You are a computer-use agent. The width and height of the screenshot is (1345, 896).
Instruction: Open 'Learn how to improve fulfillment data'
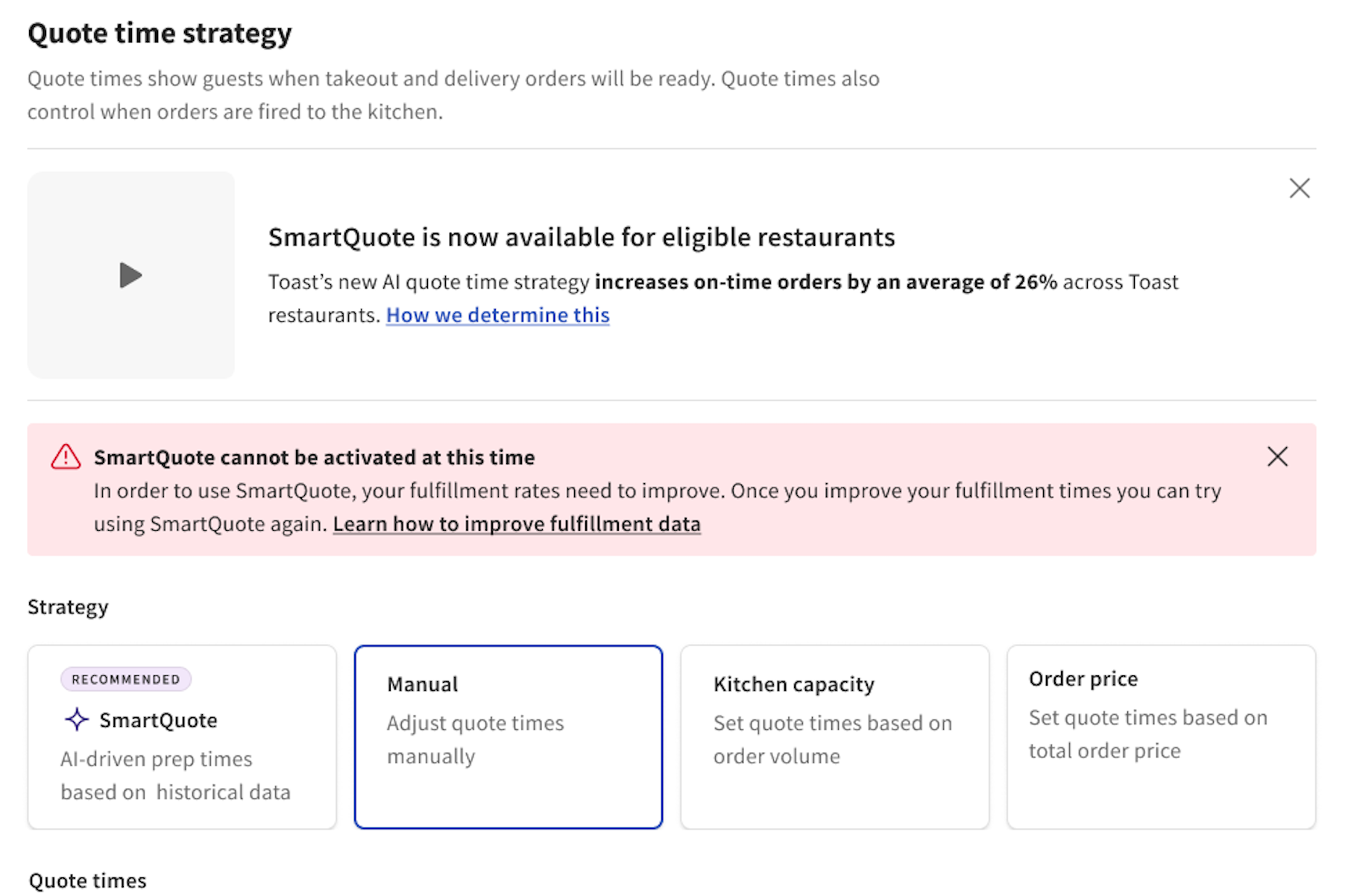point(517,523)
